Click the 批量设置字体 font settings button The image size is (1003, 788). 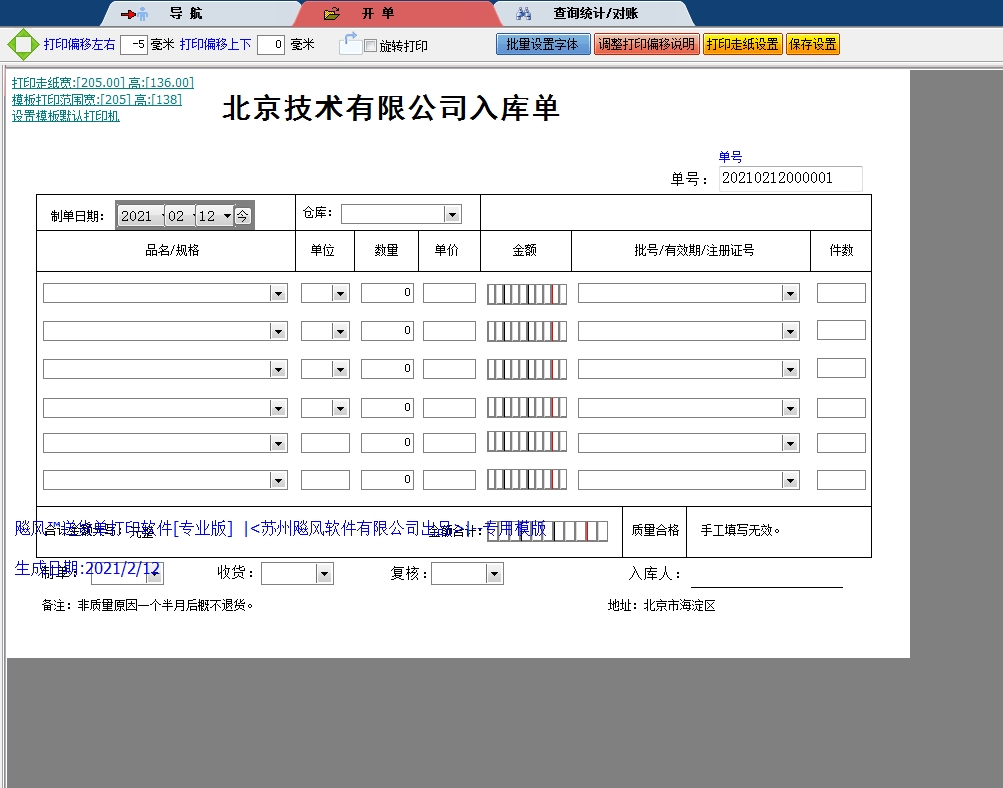point(543,44)
